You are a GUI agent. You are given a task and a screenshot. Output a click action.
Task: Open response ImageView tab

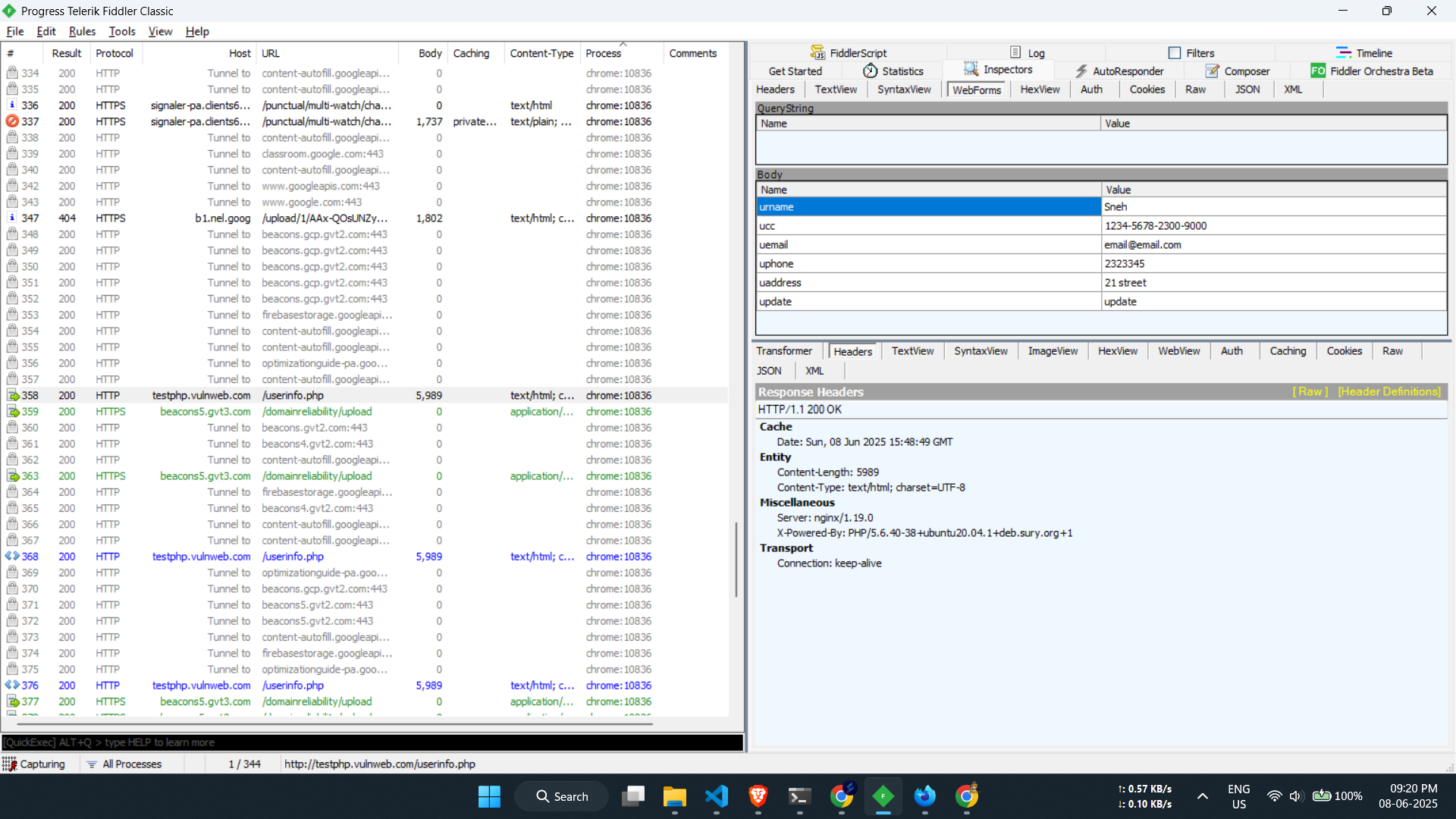1053,351
